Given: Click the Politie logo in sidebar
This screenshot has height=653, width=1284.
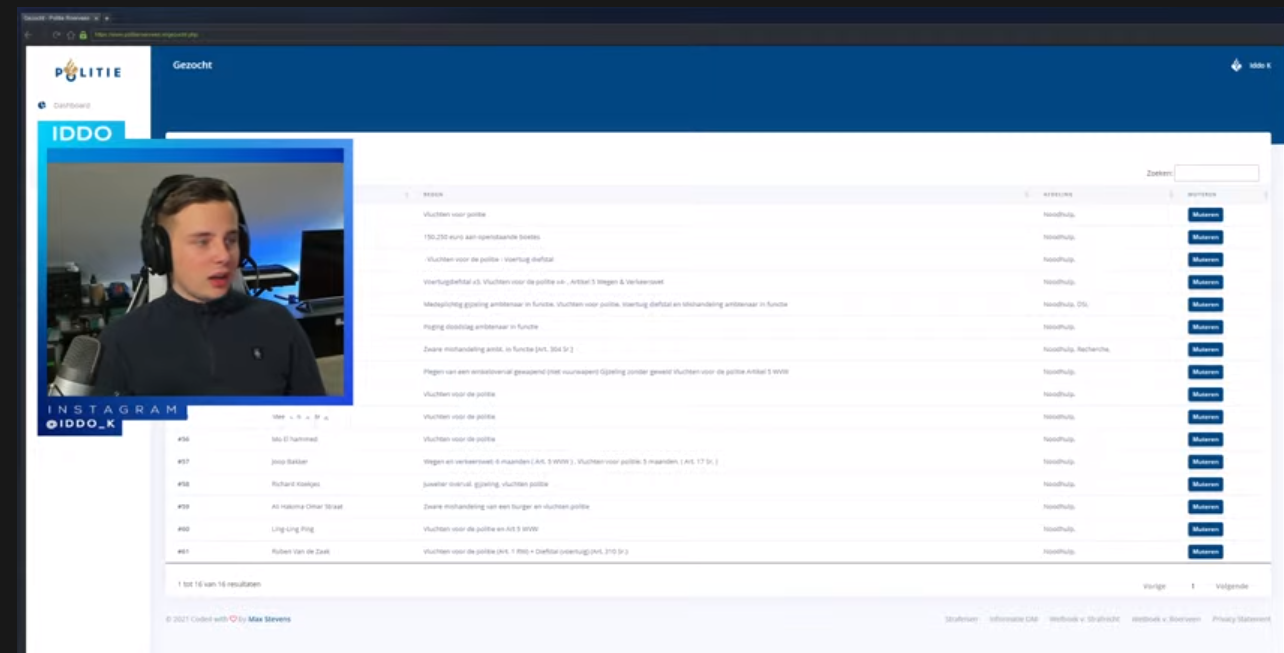Looking at the screenshot, I should coord(88,71).
